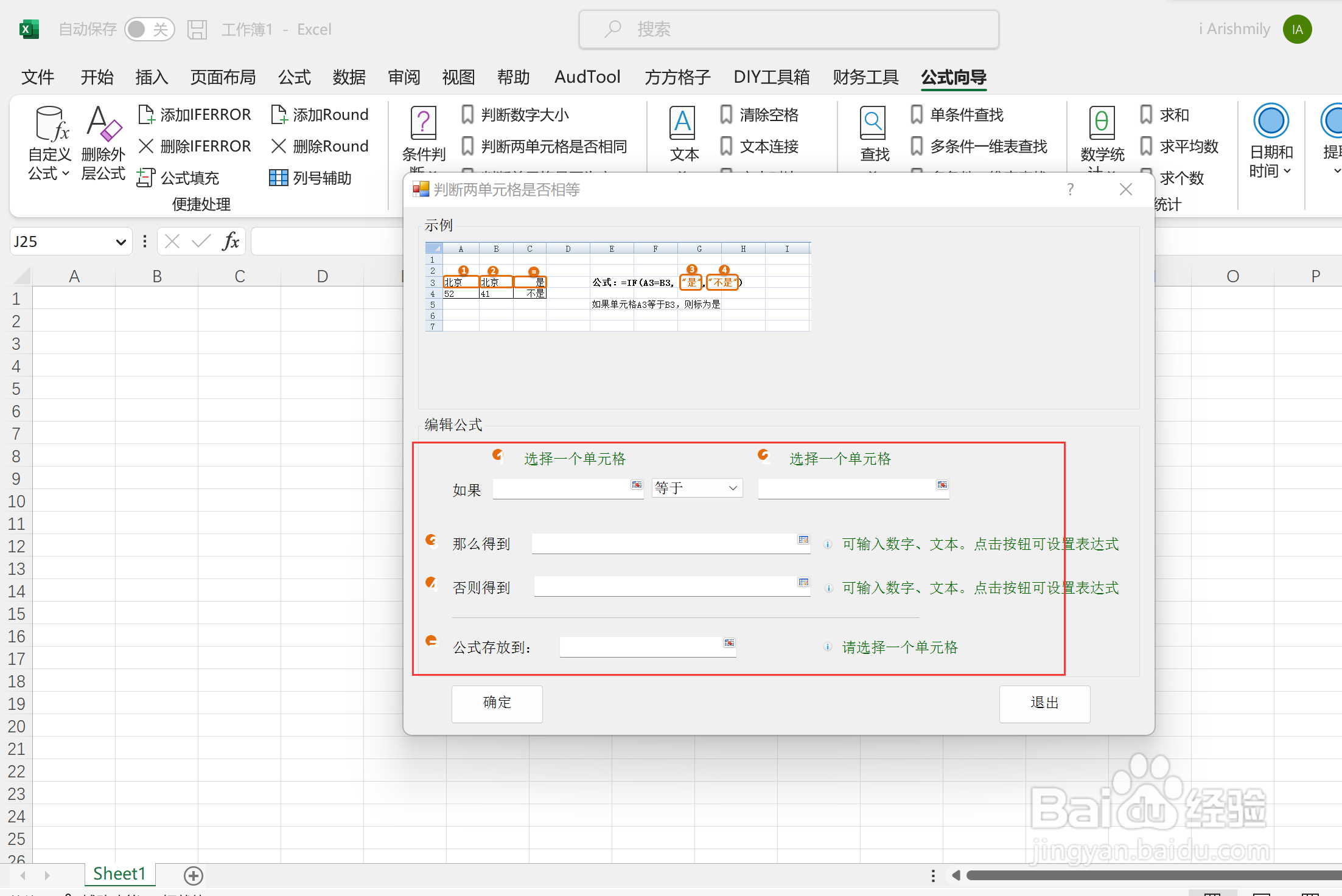The image size is (1342, 896).
Task: Click expression button in 否则得到 field
Action: pos(803,582)
